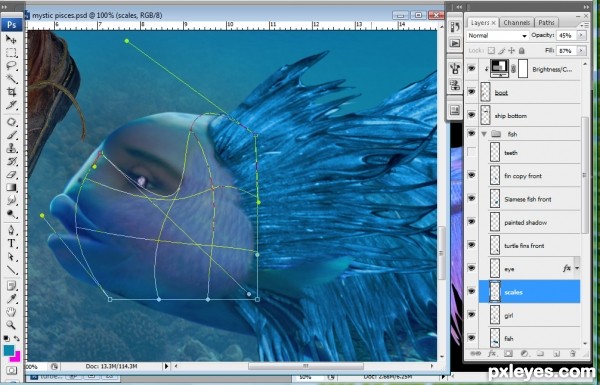Select the Blur/Smudge tool
600x385 pixels.
coord(11,201)
